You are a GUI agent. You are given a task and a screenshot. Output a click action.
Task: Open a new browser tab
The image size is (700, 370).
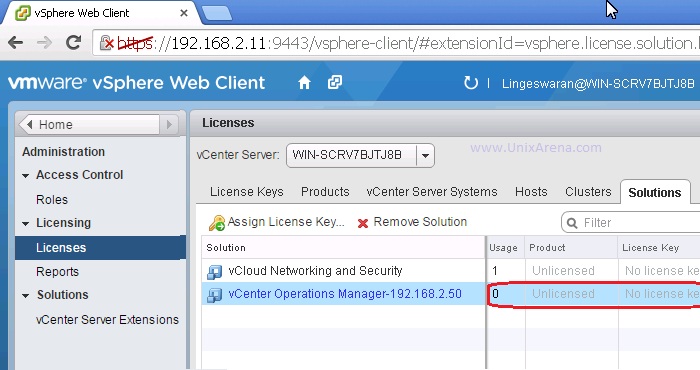point(217,13)
